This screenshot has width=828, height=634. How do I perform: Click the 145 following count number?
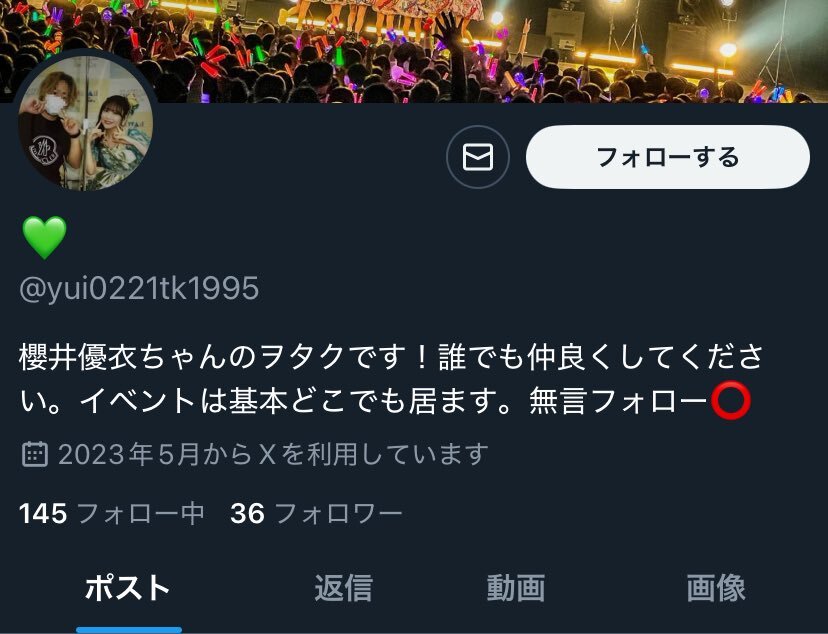(43, 514)
